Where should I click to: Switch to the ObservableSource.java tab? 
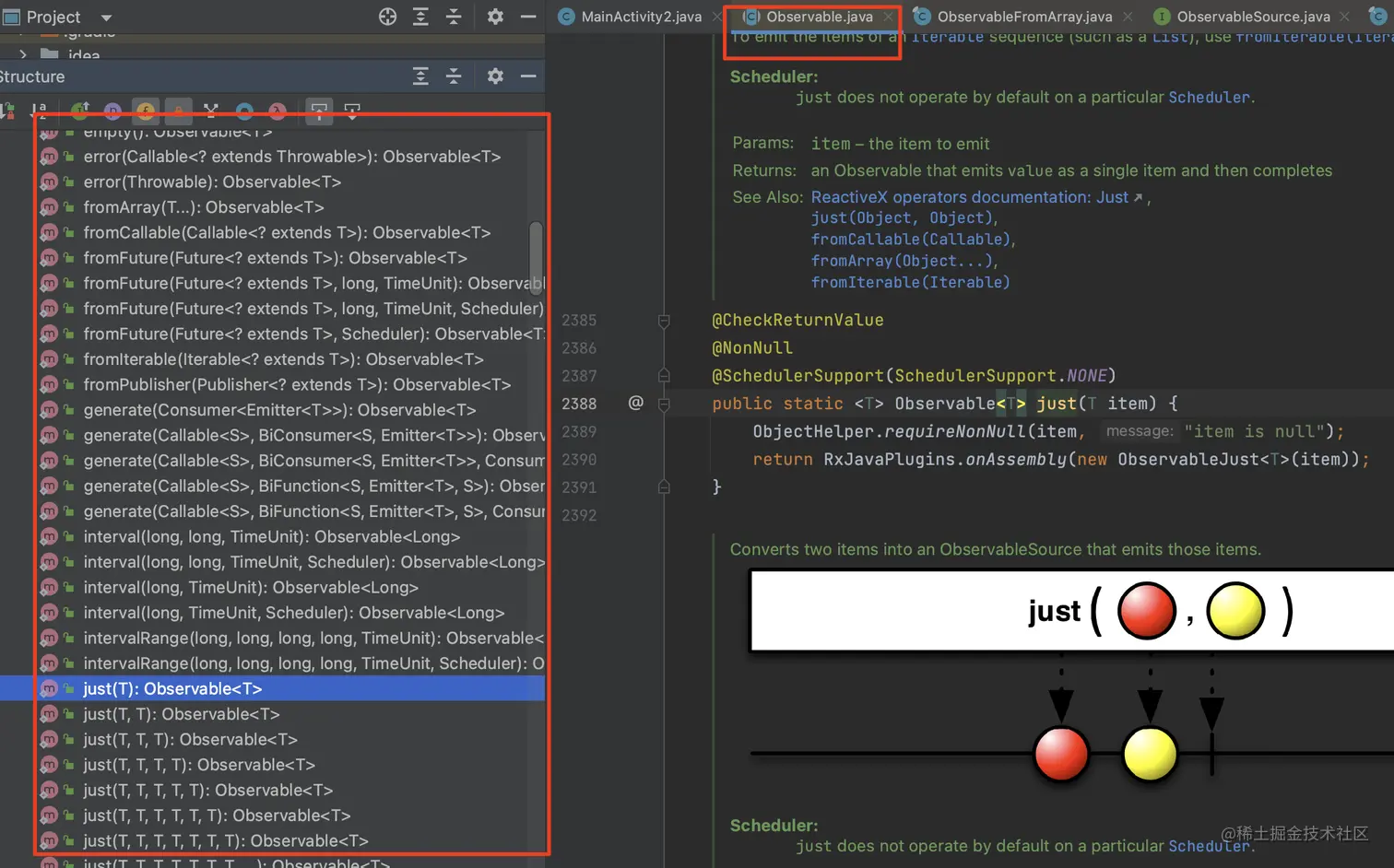[x=1253, y=17]
